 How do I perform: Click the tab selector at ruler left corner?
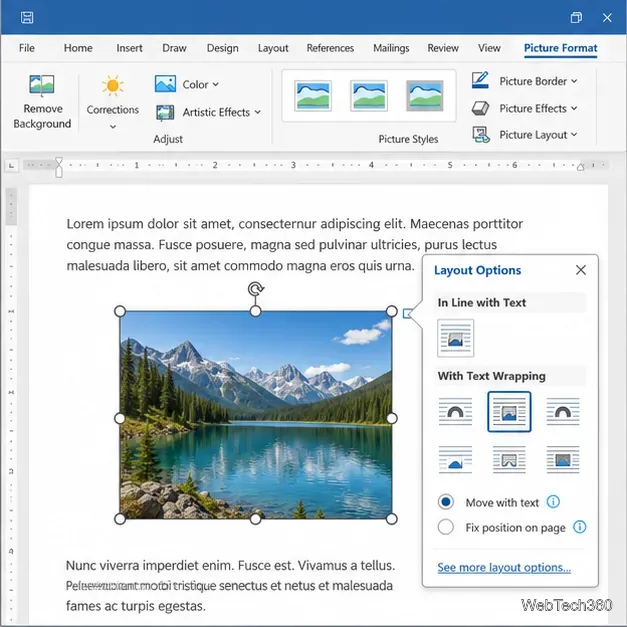coord(12,165)
